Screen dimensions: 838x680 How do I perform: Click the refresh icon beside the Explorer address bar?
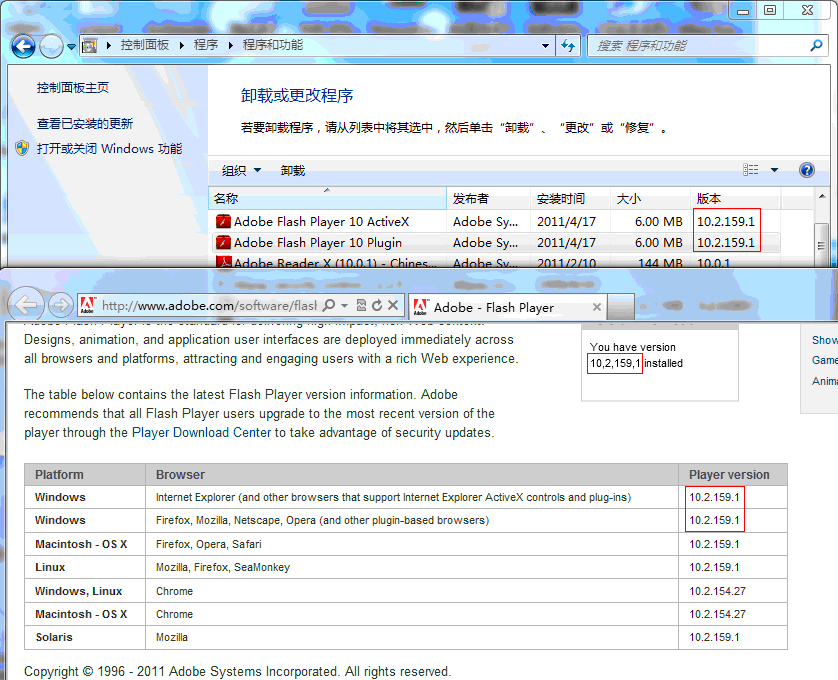click(568, 46)
